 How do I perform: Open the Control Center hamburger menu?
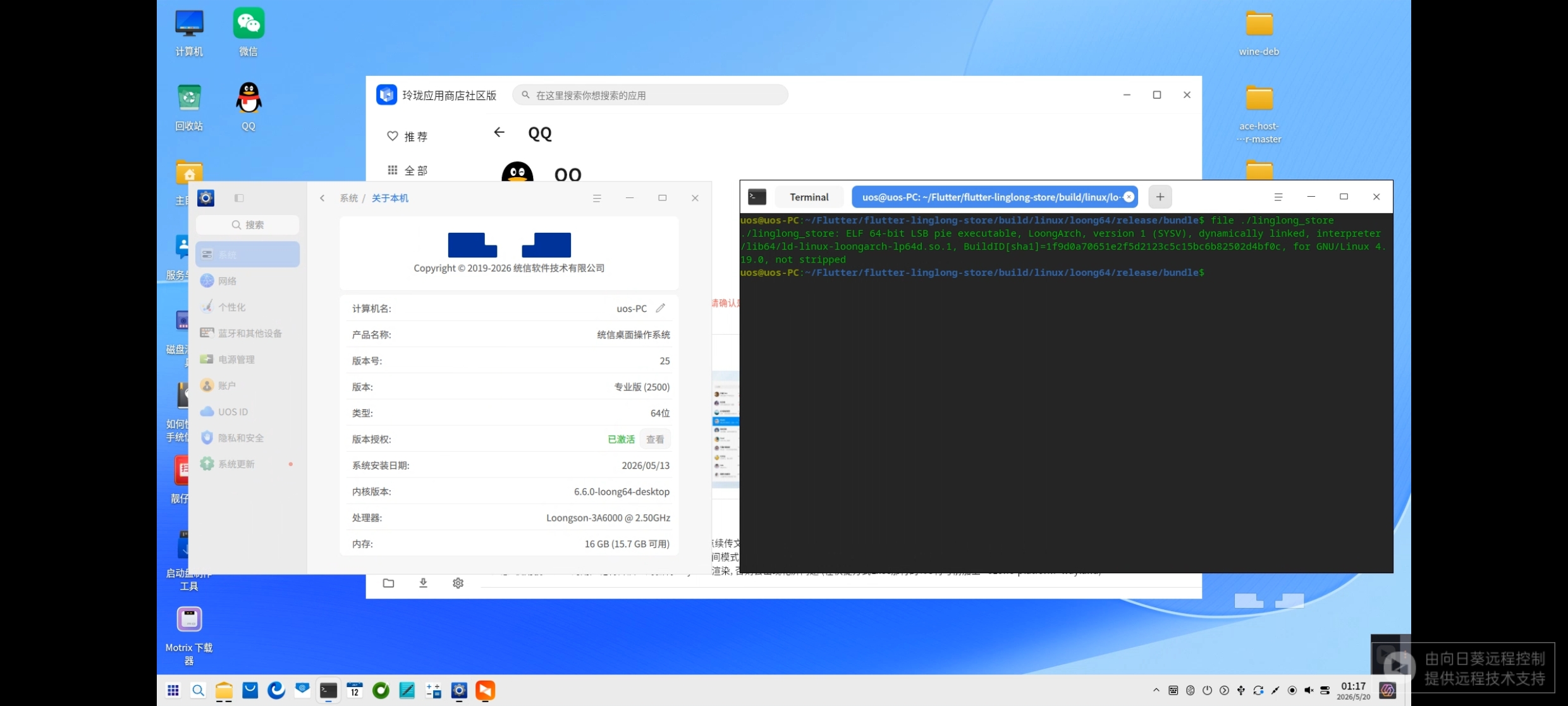(x=597, y=198)
